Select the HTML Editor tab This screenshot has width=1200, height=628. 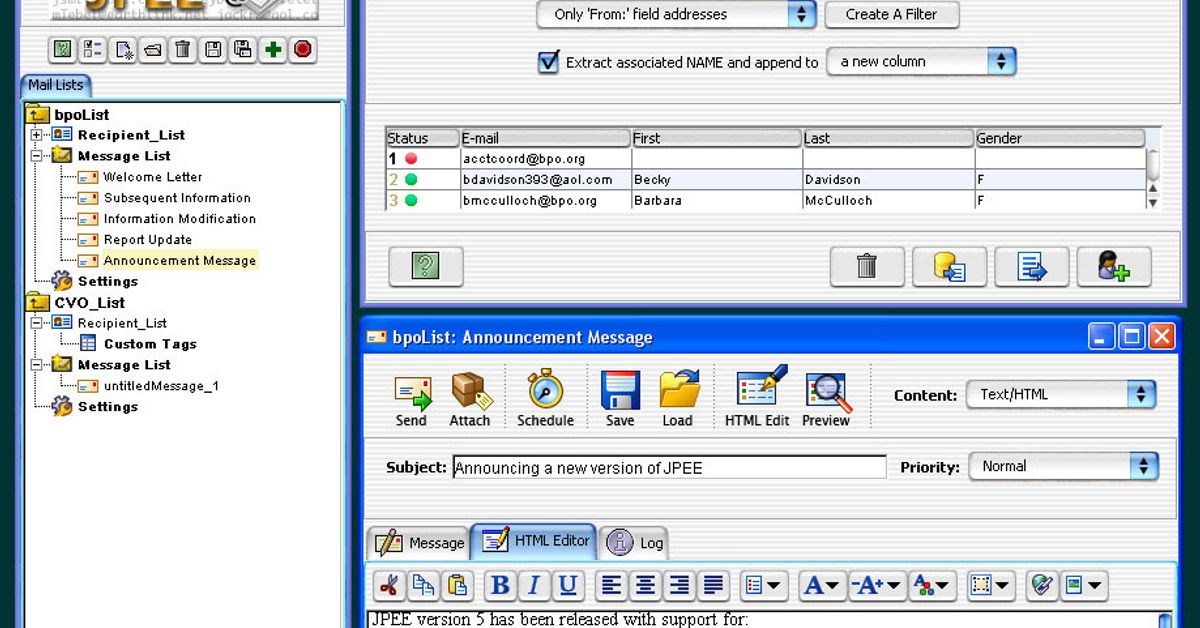pyautogui.click(x=535, y=541)
